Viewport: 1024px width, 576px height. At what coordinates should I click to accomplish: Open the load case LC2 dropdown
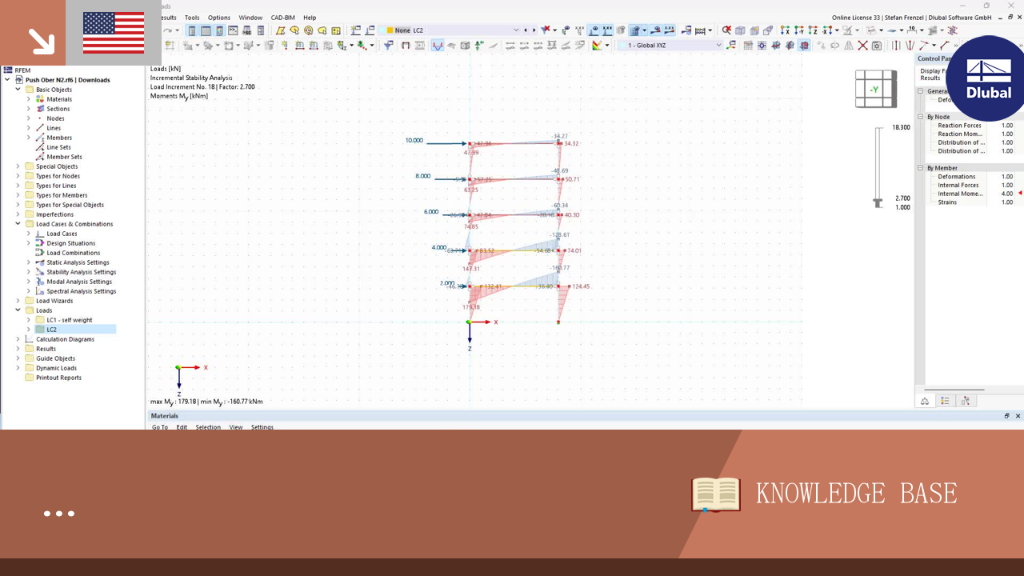[516, 30]
